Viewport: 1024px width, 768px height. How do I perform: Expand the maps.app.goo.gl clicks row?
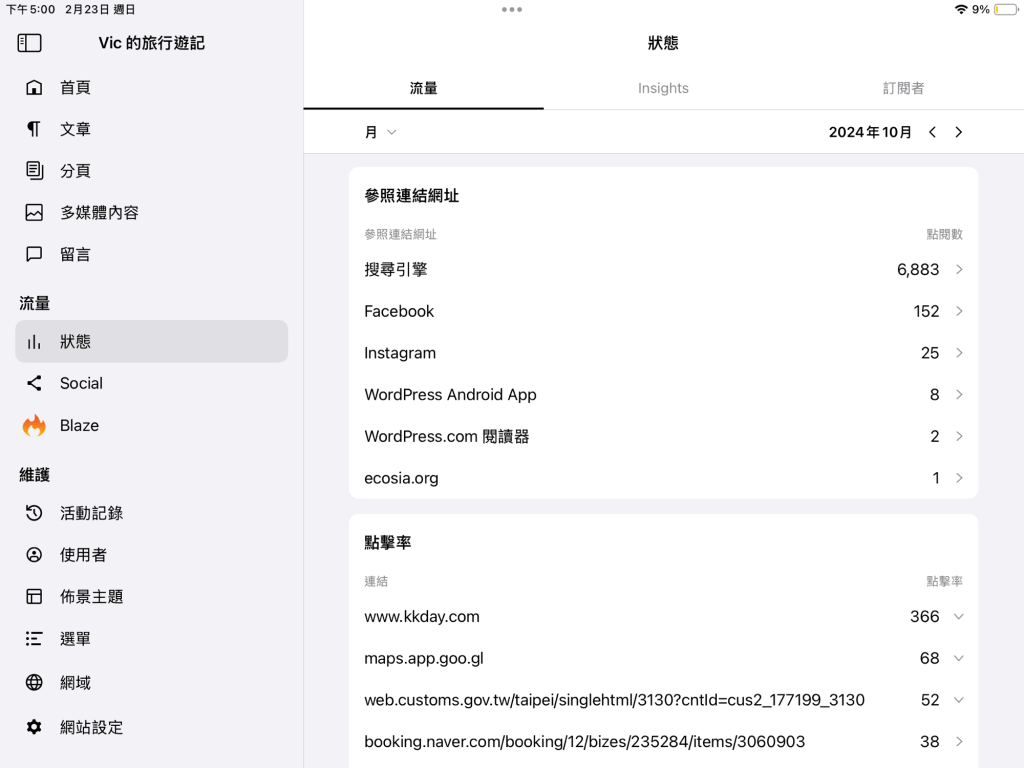[958, 658]
